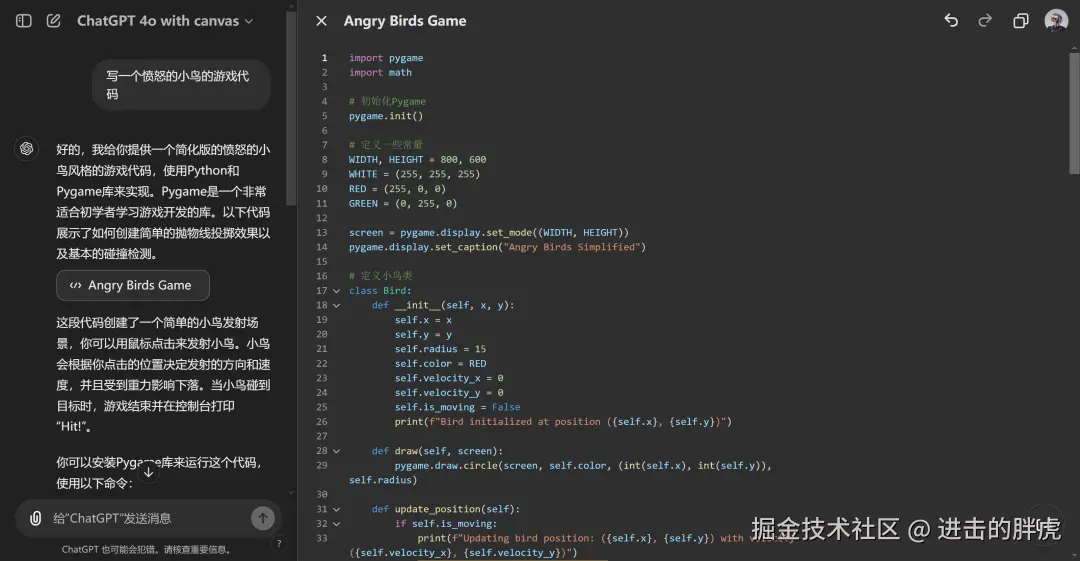Click the line with pygame.display.set_mode

[x=489, y=232]
